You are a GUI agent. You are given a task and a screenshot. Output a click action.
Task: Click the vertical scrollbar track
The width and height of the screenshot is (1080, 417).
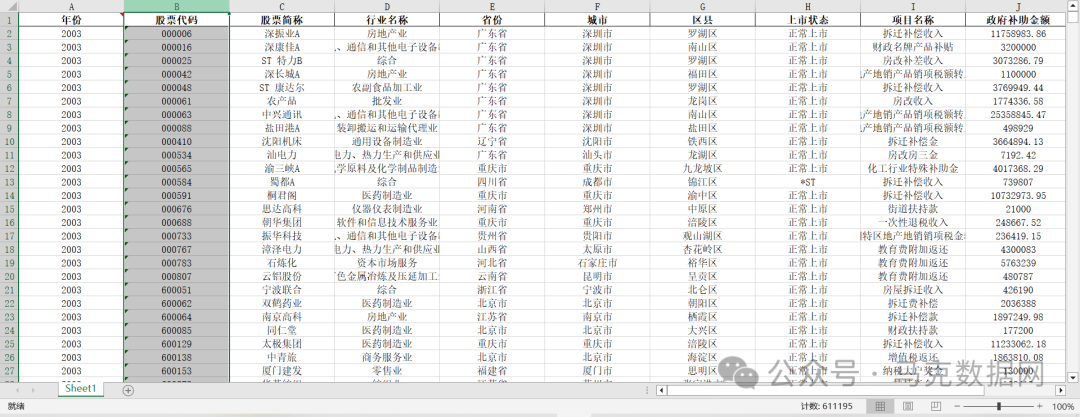(x=1072, y=193)
